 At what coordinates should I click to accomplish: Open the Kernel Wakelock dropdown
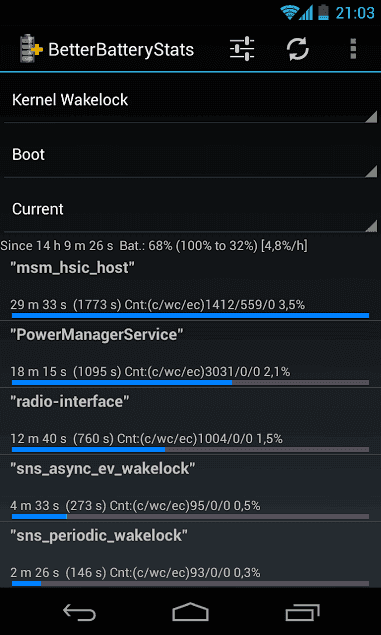[x=190, y=100]
